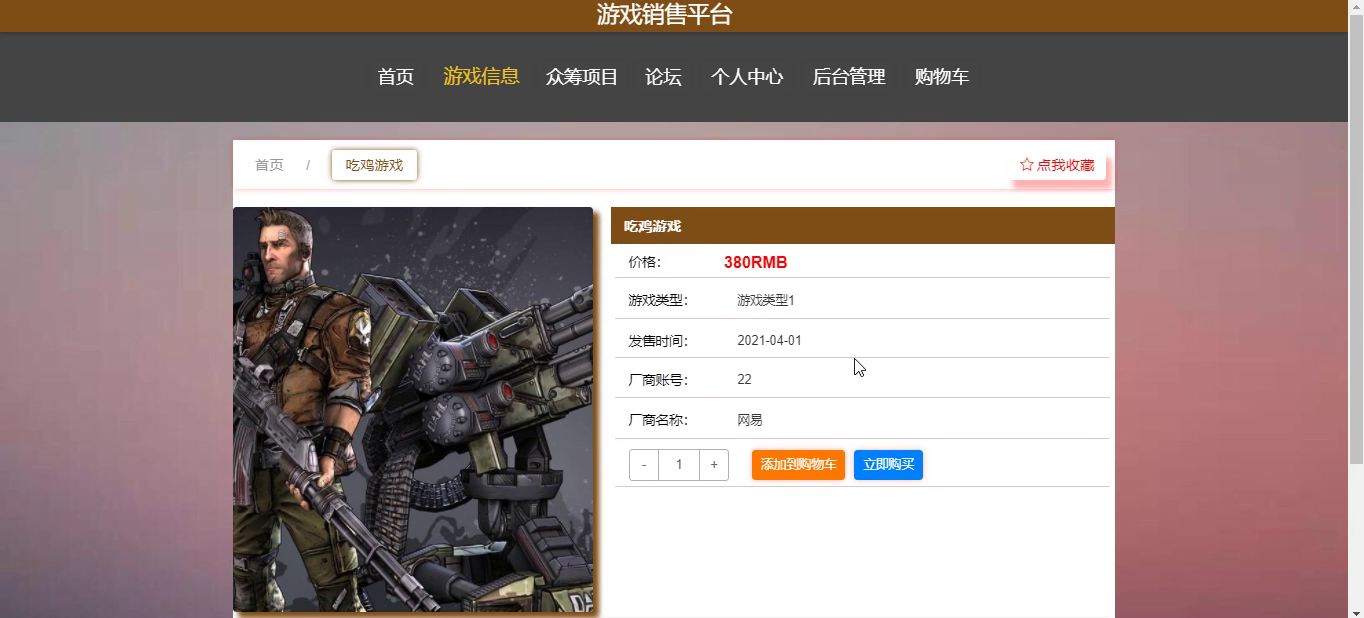
Task: Open 后台管理 from the navigation bar
Action: [849, 77]
